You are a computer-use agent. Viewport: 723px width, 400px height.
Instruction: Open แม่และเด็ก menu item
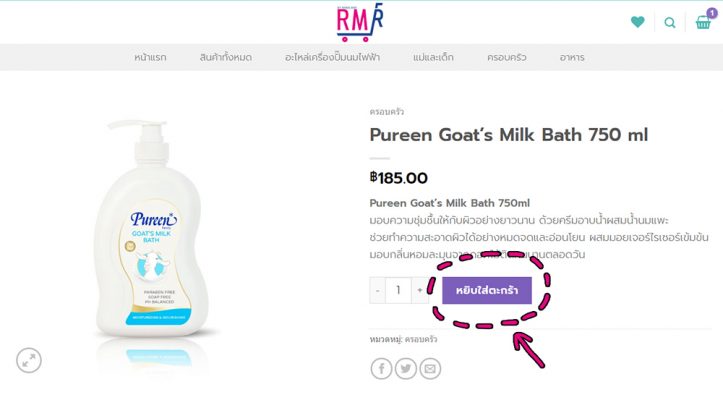coord(433,57)
